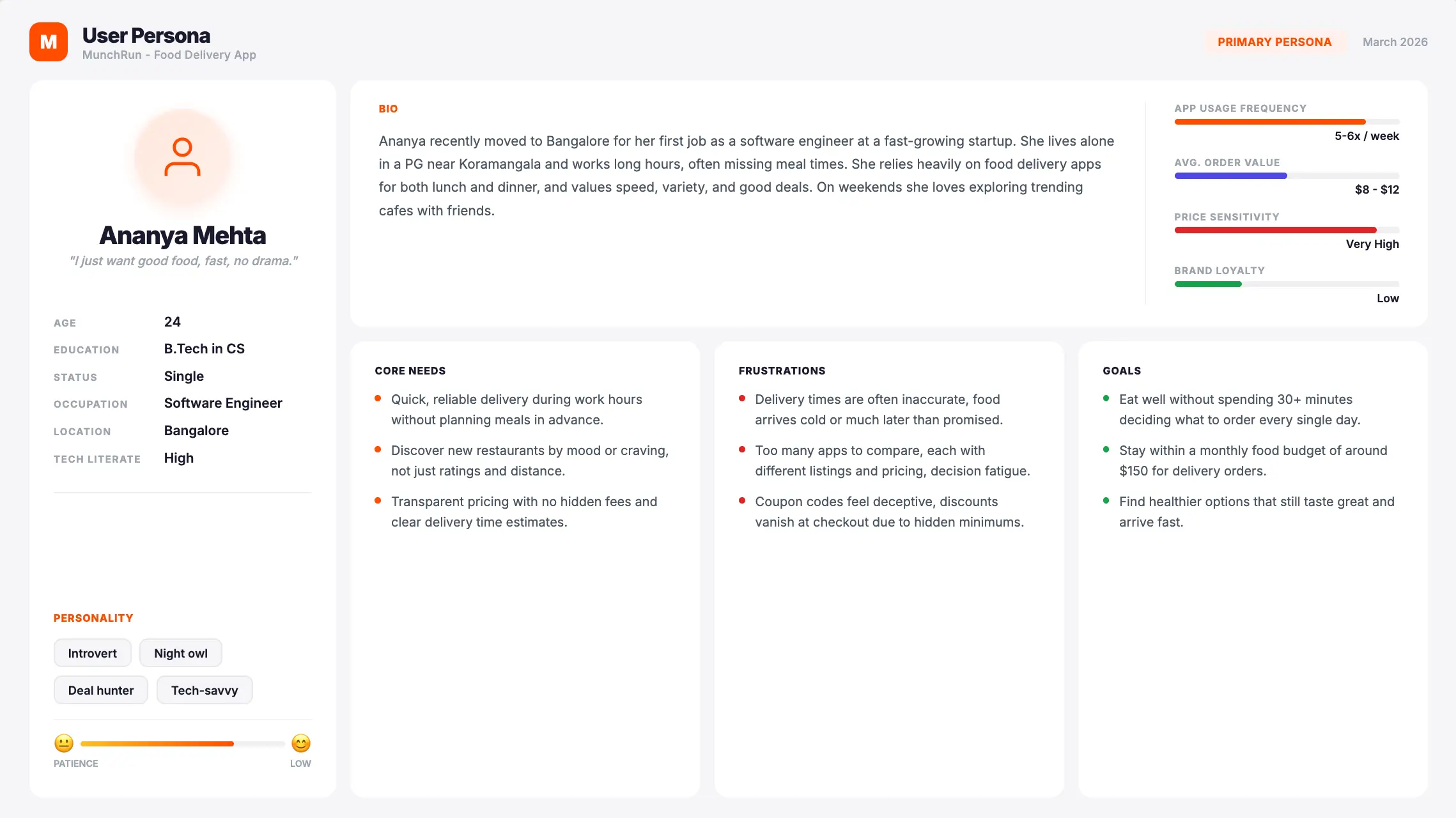This screenshot has height=818, width=1456.
Task: Click the Deal hunter tag
Action: [101, 690]
